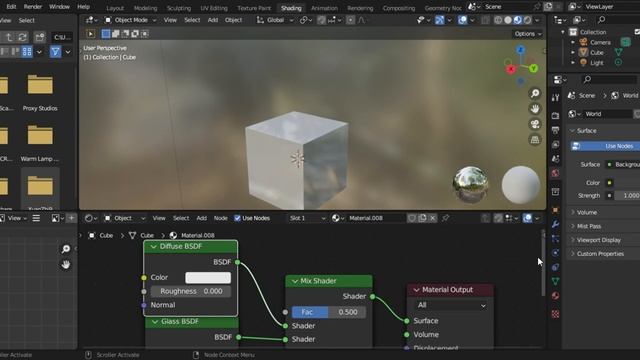
Task: Open the Material properties tab icon
Action: click(555, 296)
